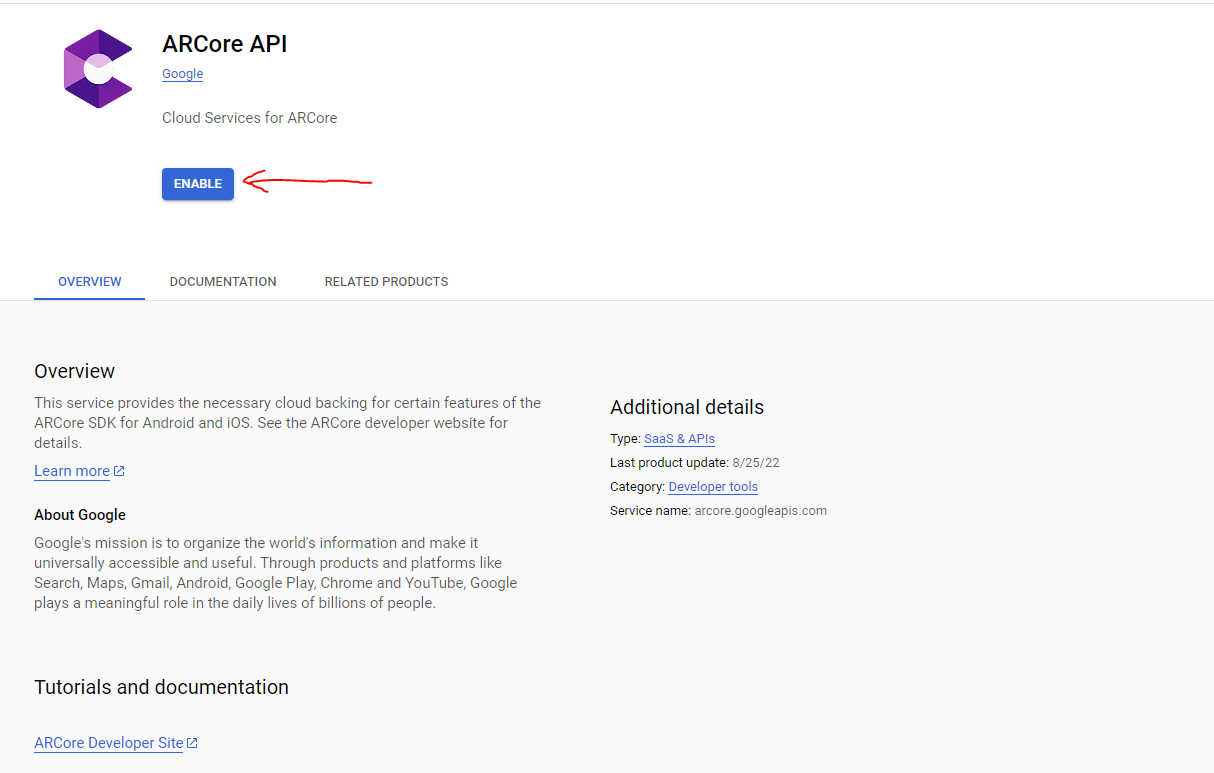
Task: Follow the Learn more link
Action: click(72, 471)
